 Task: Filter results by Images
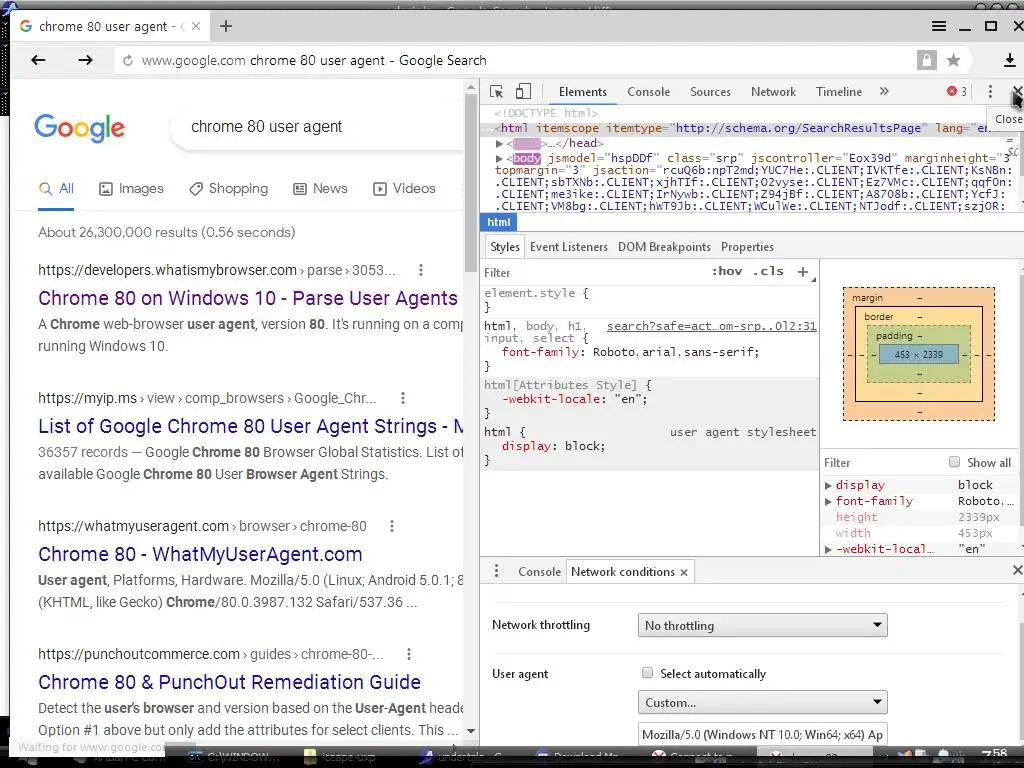131,189
